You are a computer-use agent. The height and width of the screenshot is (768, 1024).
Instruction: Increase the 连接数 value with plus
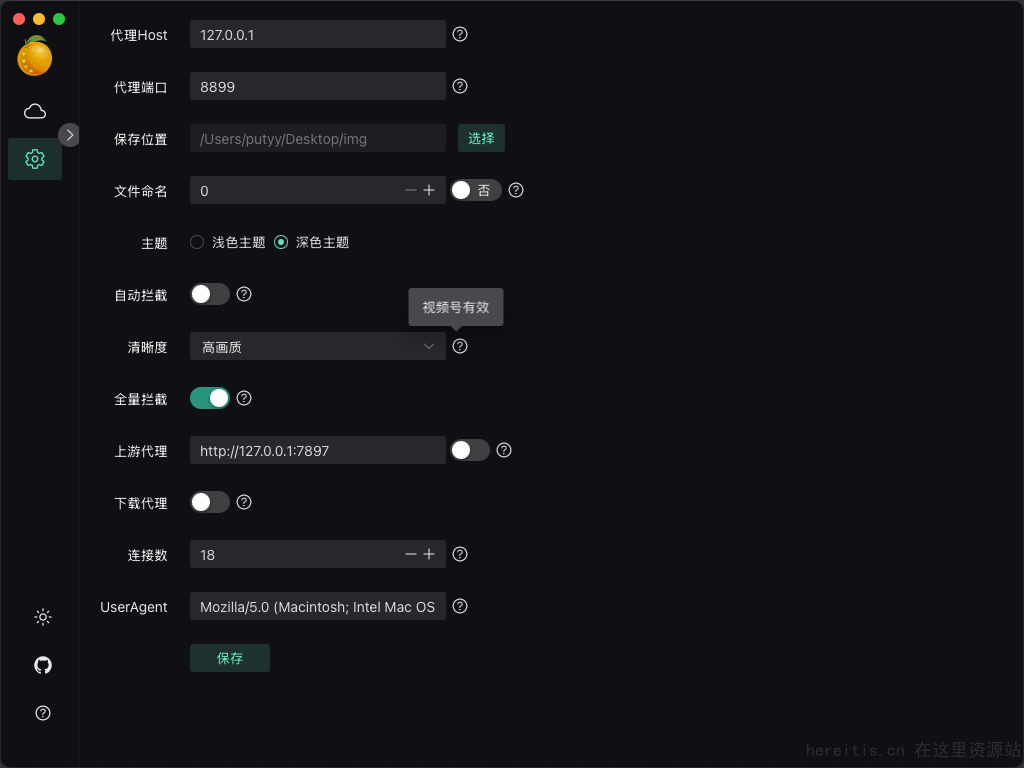tap(429, 554)
